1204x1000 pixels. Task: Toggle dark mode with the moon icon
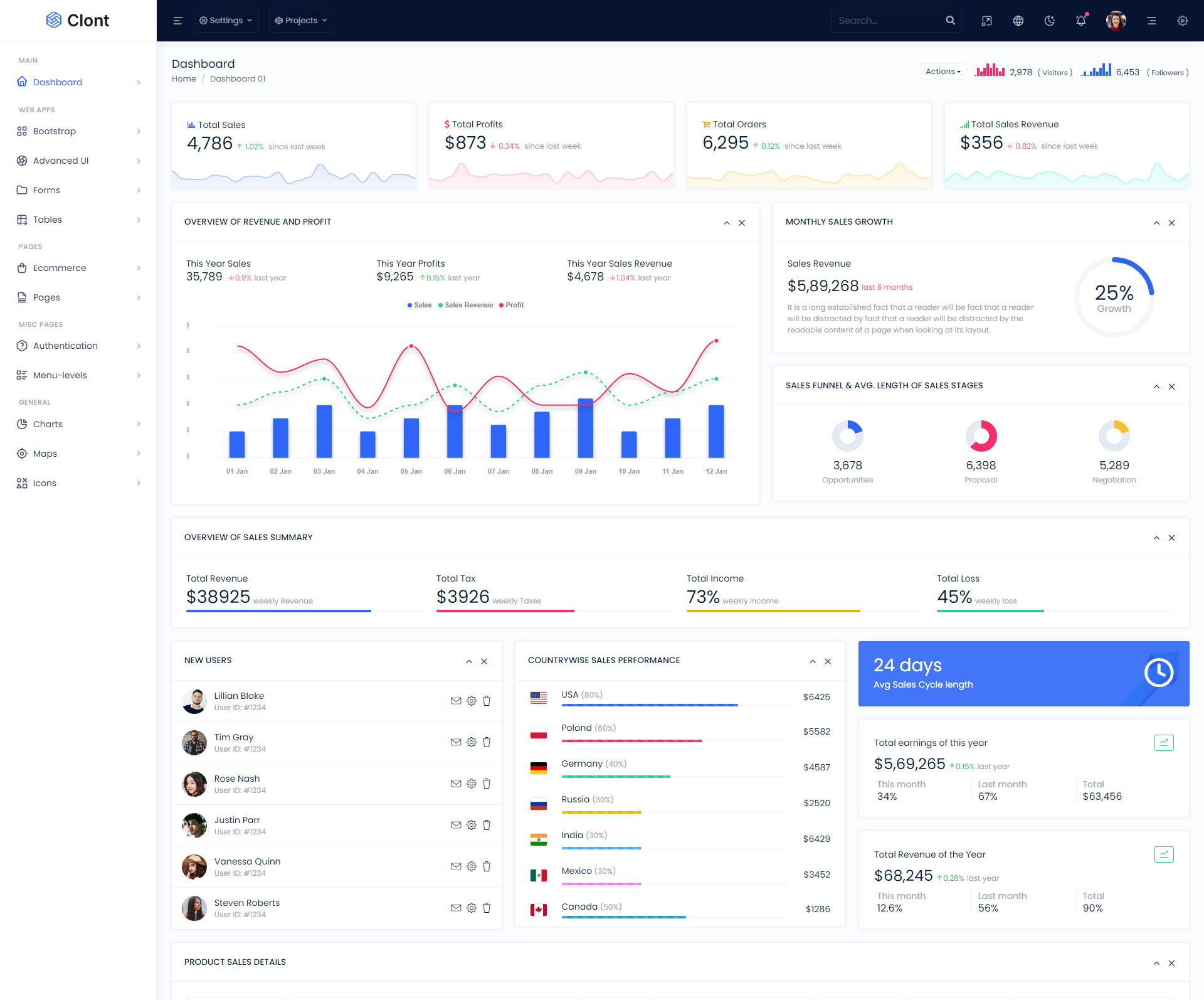1049,21
